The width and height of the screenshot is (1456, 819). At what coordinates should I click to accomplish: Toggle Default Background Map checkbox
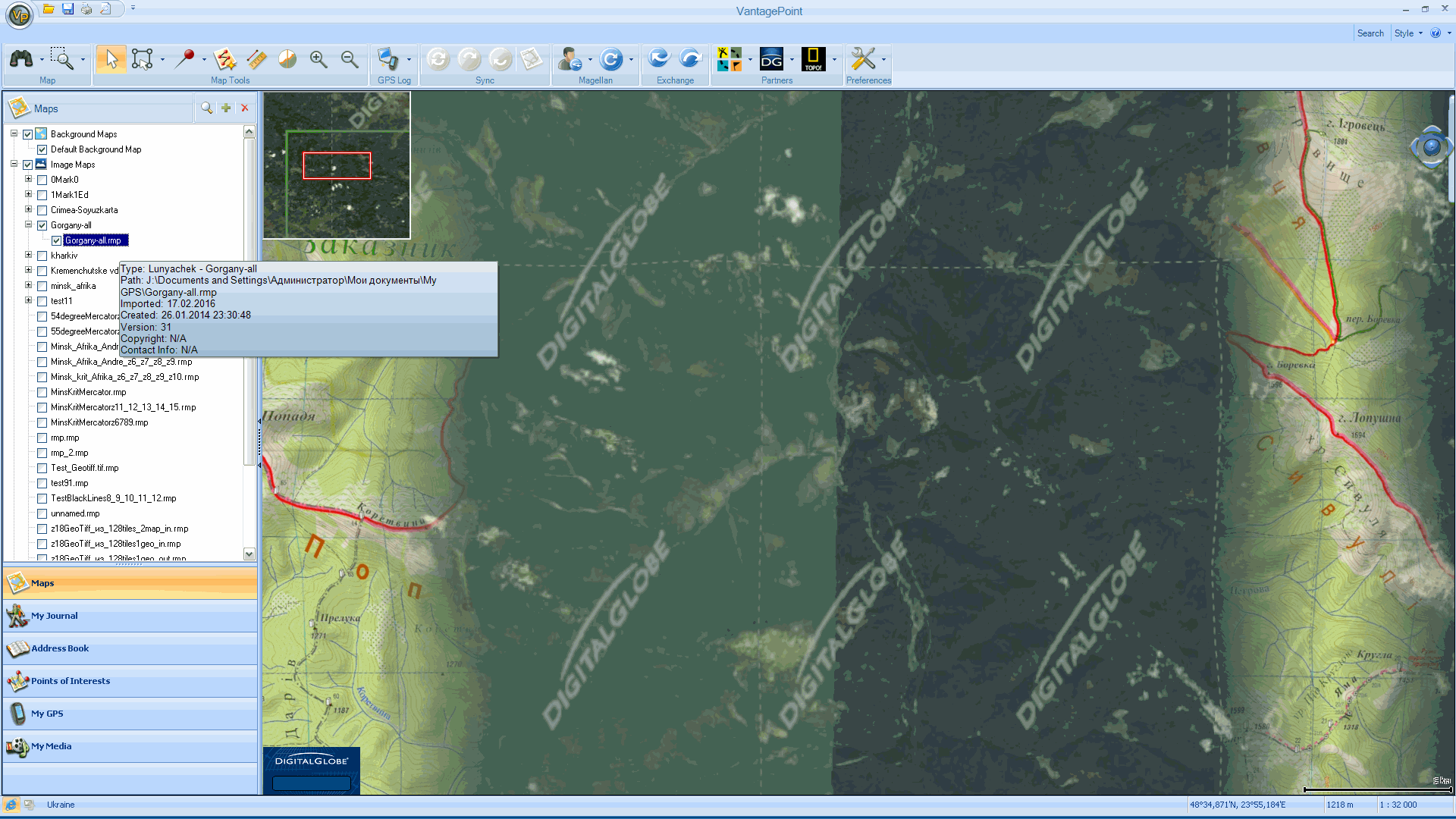[x=42, y=149]
